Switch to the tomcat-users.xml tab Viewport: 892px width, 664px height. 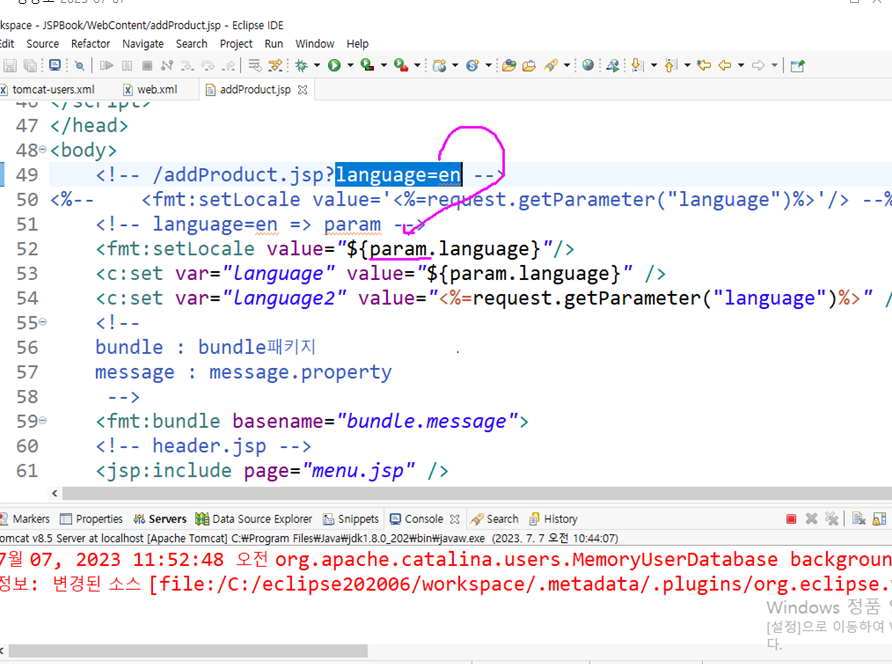(48, 89)
